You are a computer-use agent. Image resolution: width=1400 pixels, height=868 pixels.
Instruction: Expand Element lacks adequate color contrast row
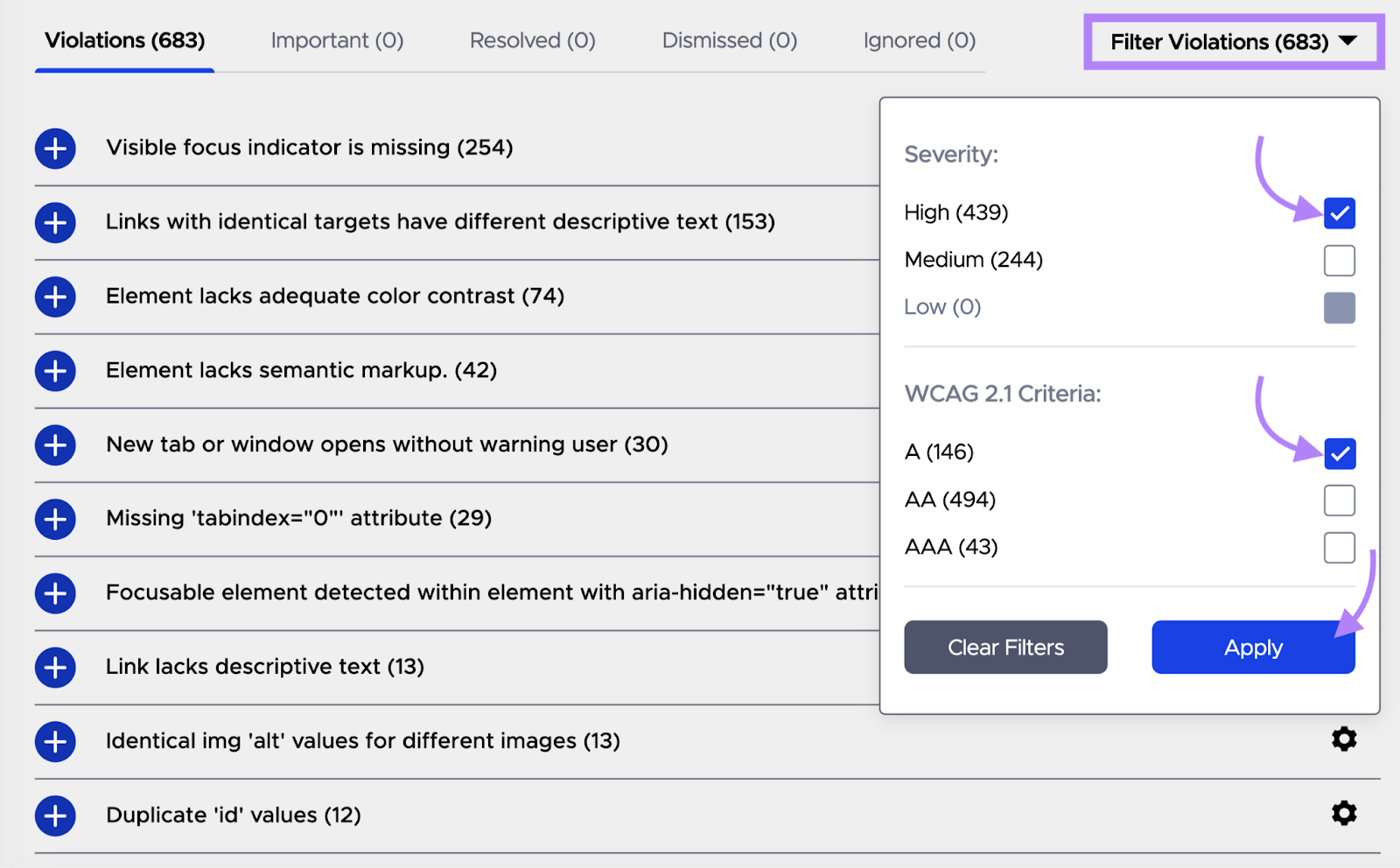point(55,297)
